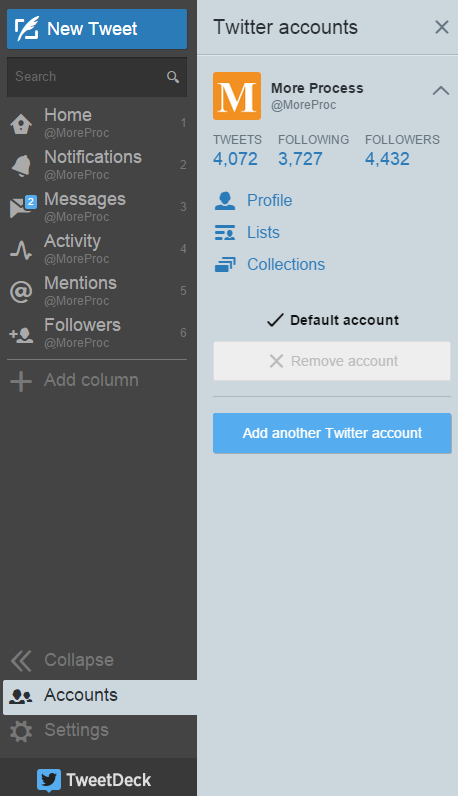This screenshot has height=796, width=458.
Task: Collapse the More Process account chevron
Action: click(x=441, y=90)
